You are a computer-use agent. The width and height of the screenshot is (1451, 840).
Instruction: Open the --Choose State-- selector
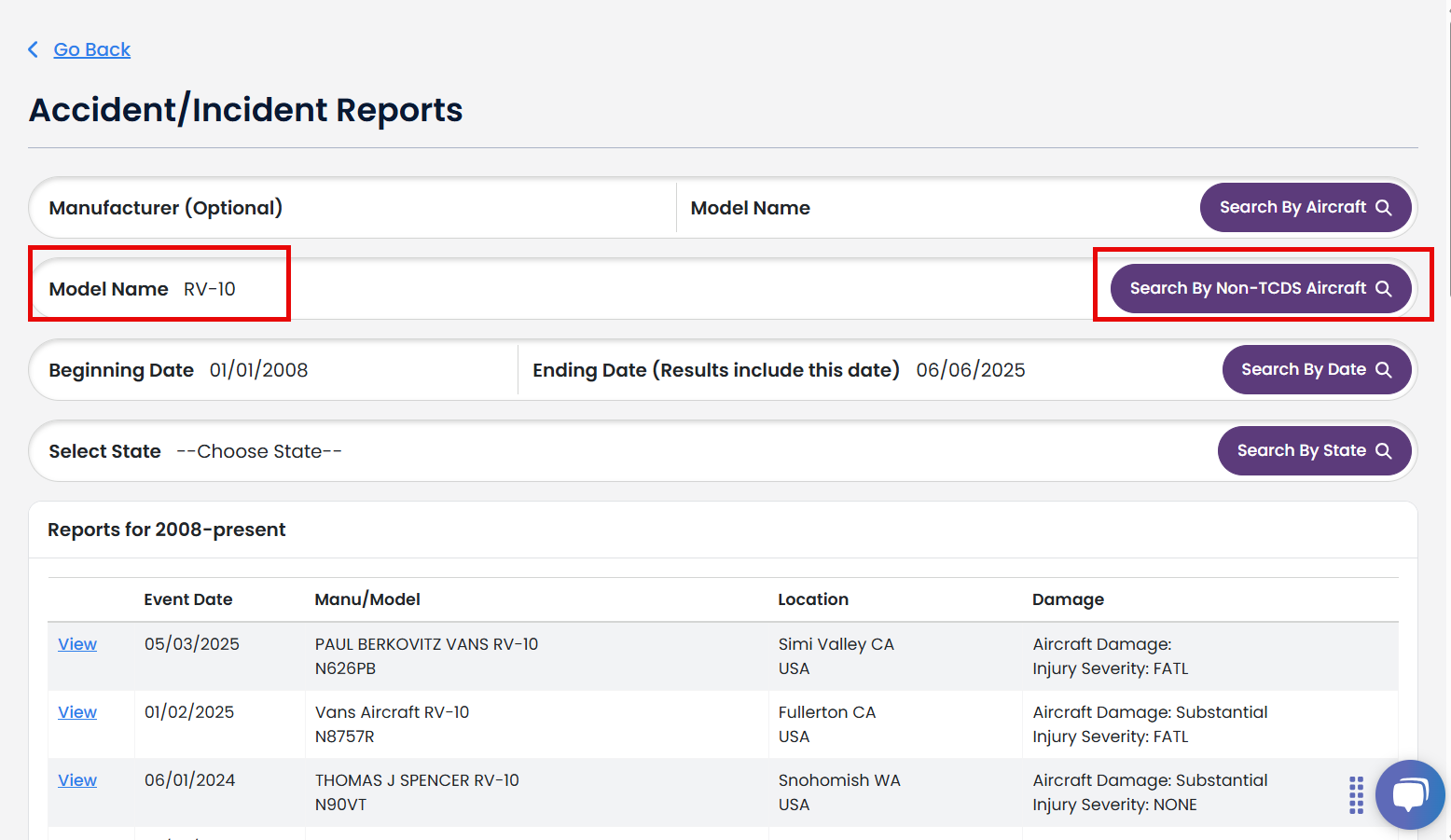(x=258, y=451)
